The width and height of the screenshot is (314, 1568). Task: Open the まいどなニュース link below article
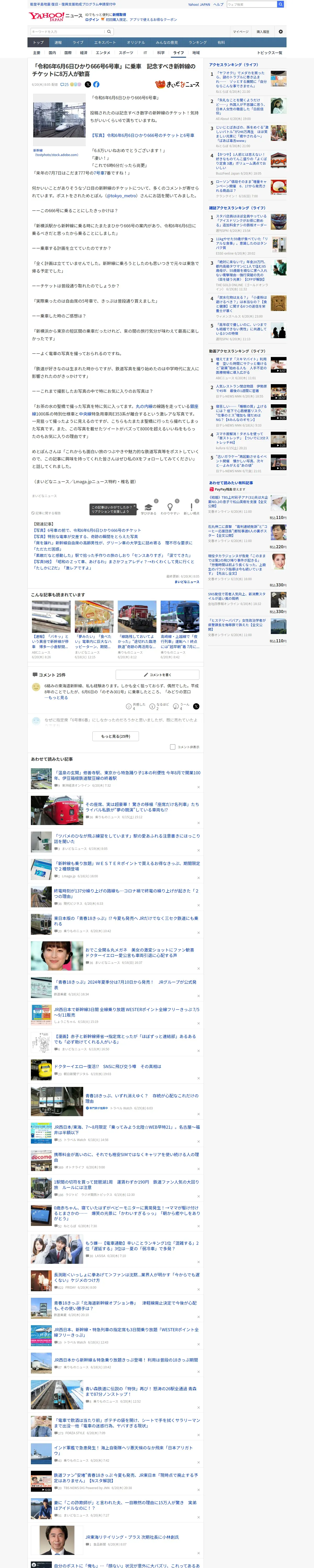coord(187,582)
